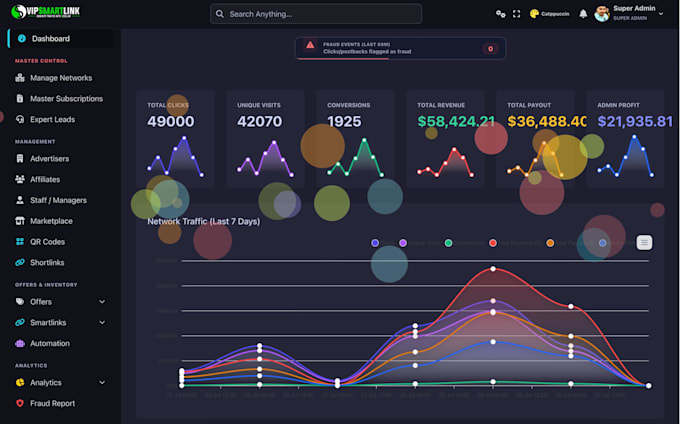Click the Advertisers building icon
The width and height of the screenshot is (680, 424).
[20, 159]
